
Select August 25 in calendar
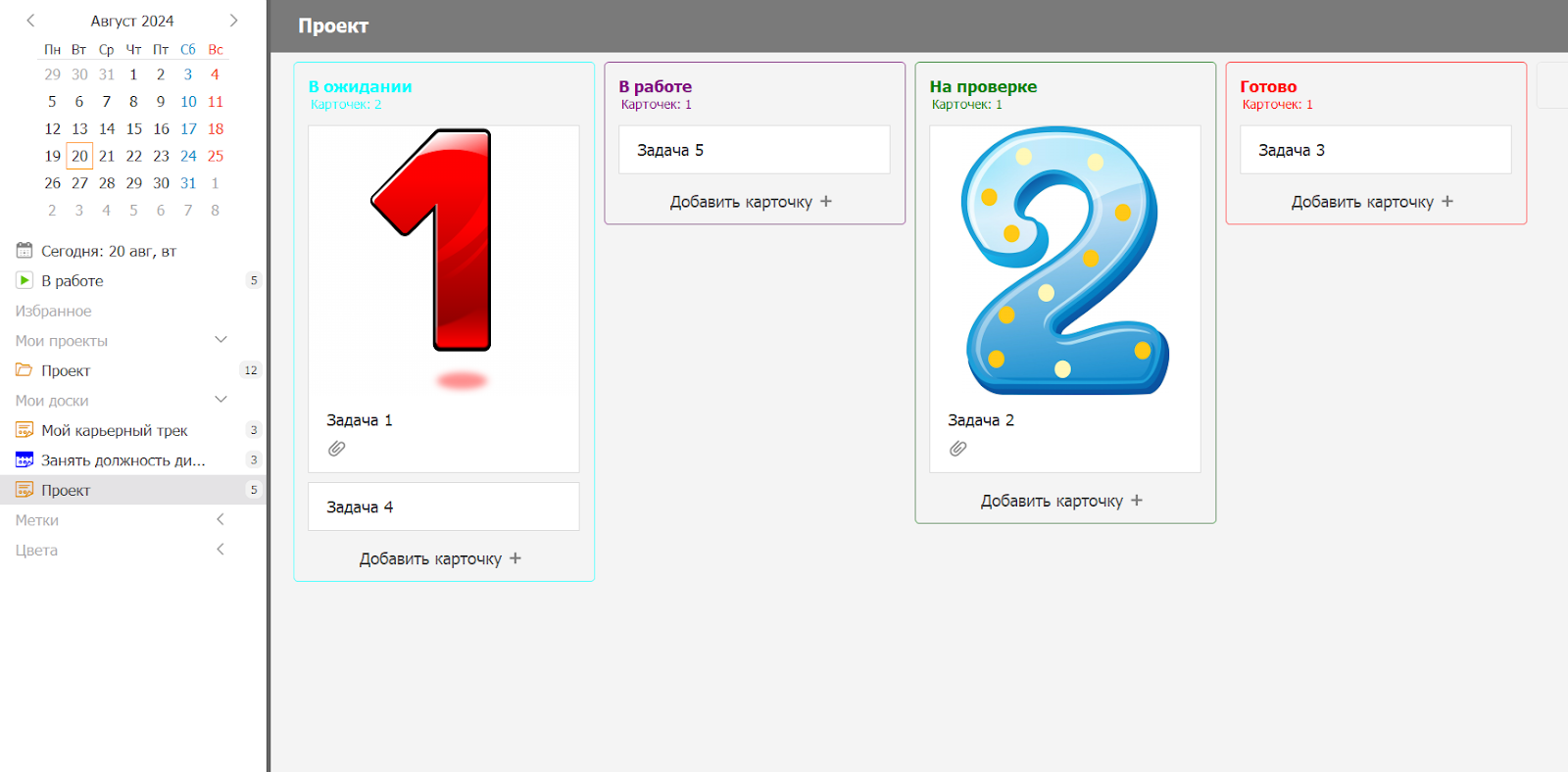[x=216, y=156]
